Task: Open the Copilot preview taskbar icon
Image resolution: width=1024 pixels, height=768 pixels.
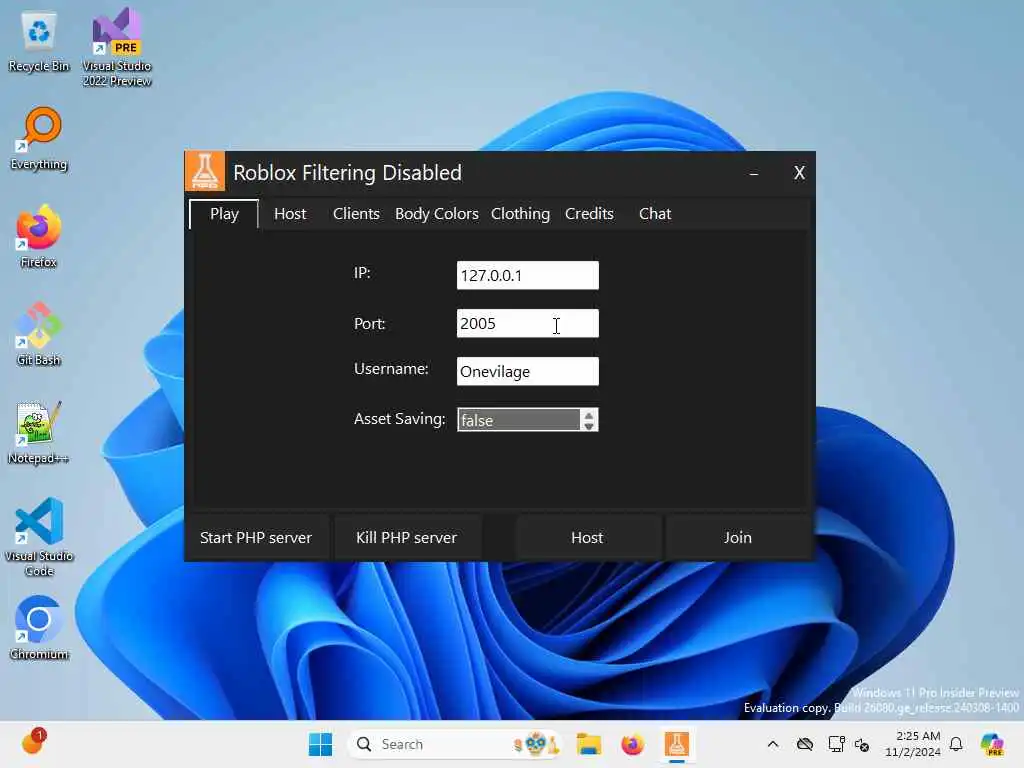Action: [x=992, y=744]
